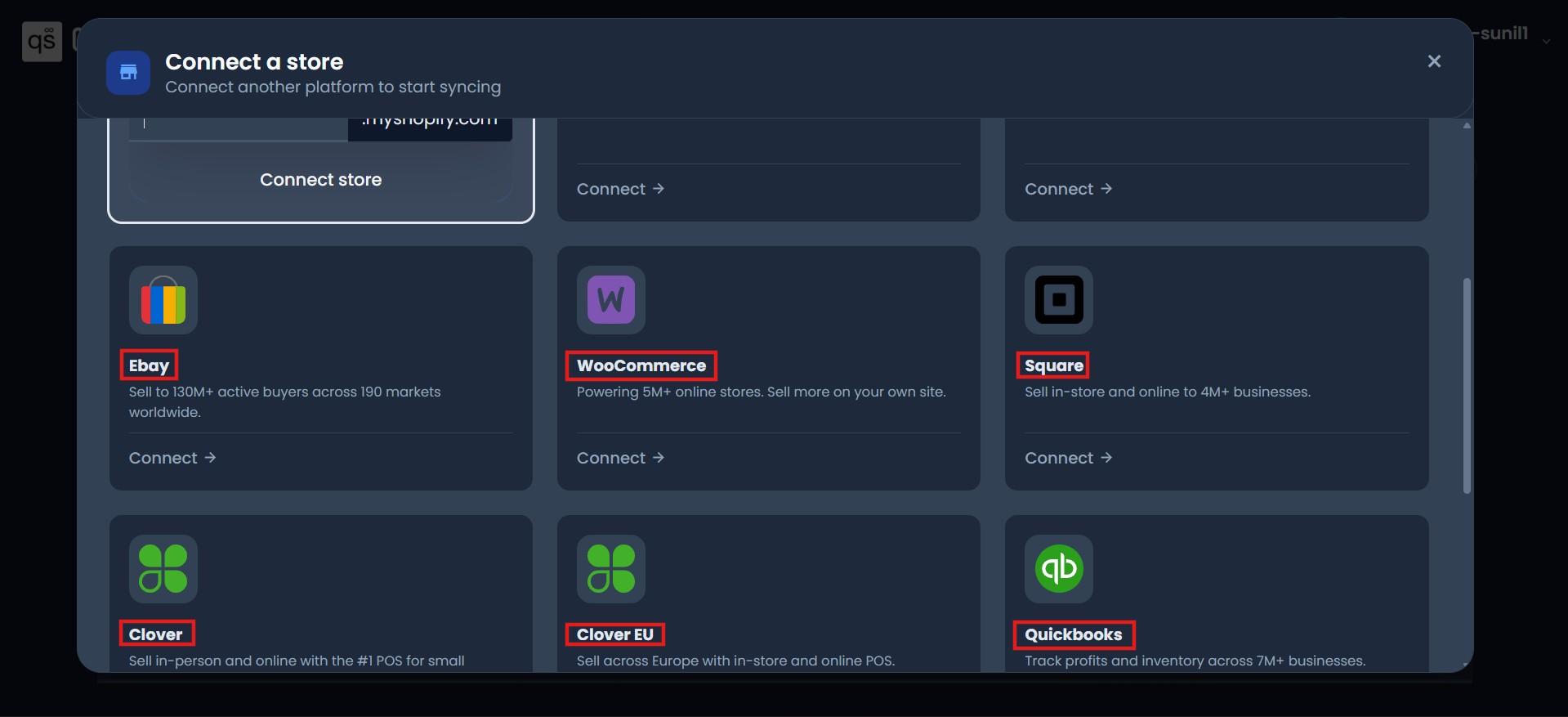Screen dimensions: 1568x717
Task: Click the WooCommerce purple W icon
Action: 611,300
